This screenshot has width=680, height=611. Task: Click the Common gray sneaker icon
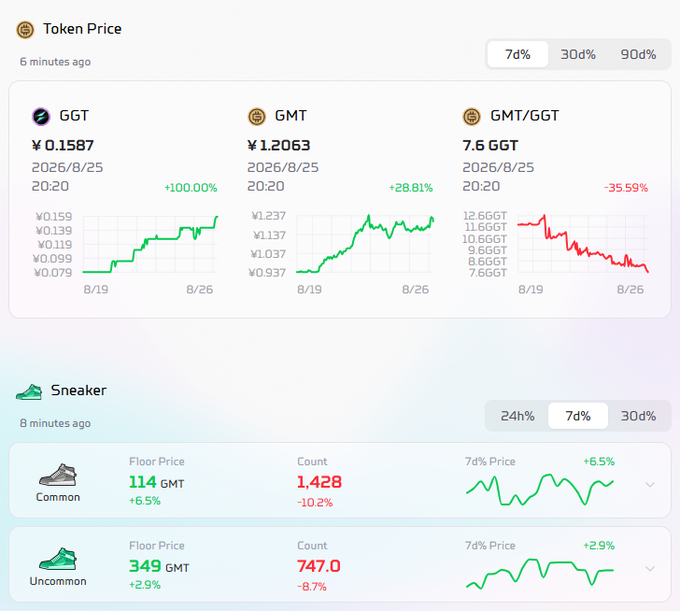pyautogui.click(x=58, y=475)
